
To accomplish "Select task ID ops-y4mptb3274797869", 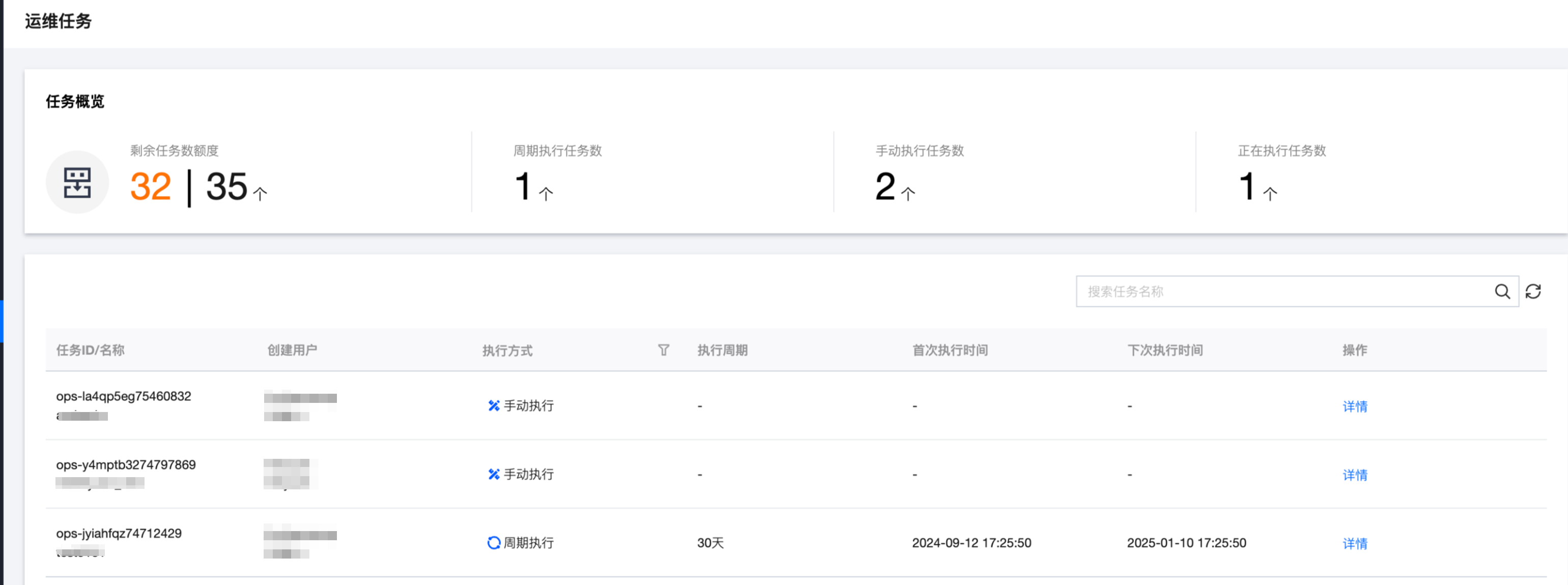I will (x=126, y=465).
